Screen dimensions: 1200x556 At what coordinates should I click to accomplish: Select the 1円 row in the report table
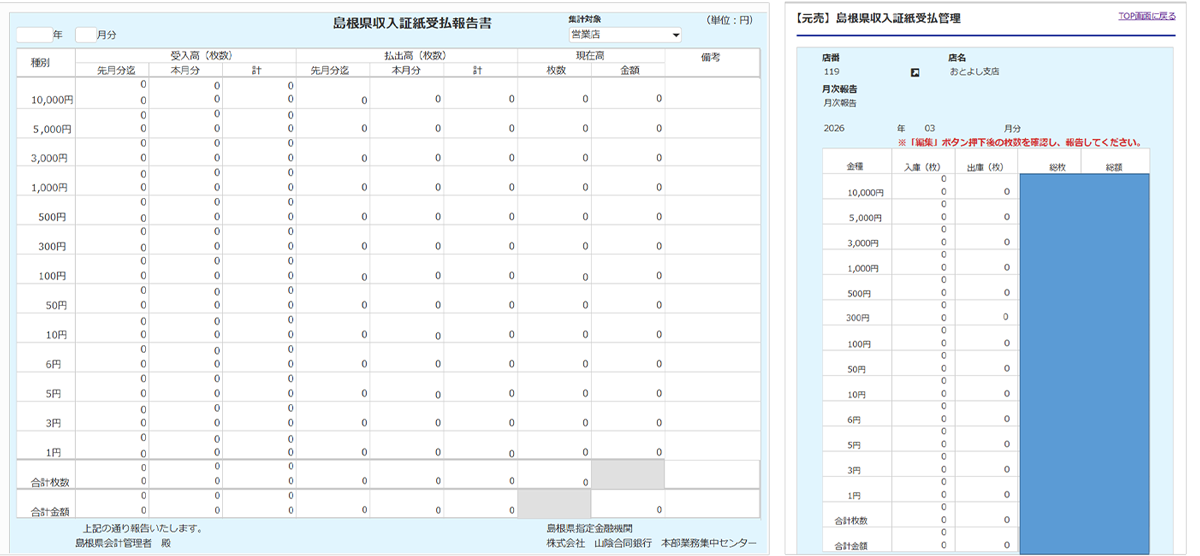click(x=389, y=445)
